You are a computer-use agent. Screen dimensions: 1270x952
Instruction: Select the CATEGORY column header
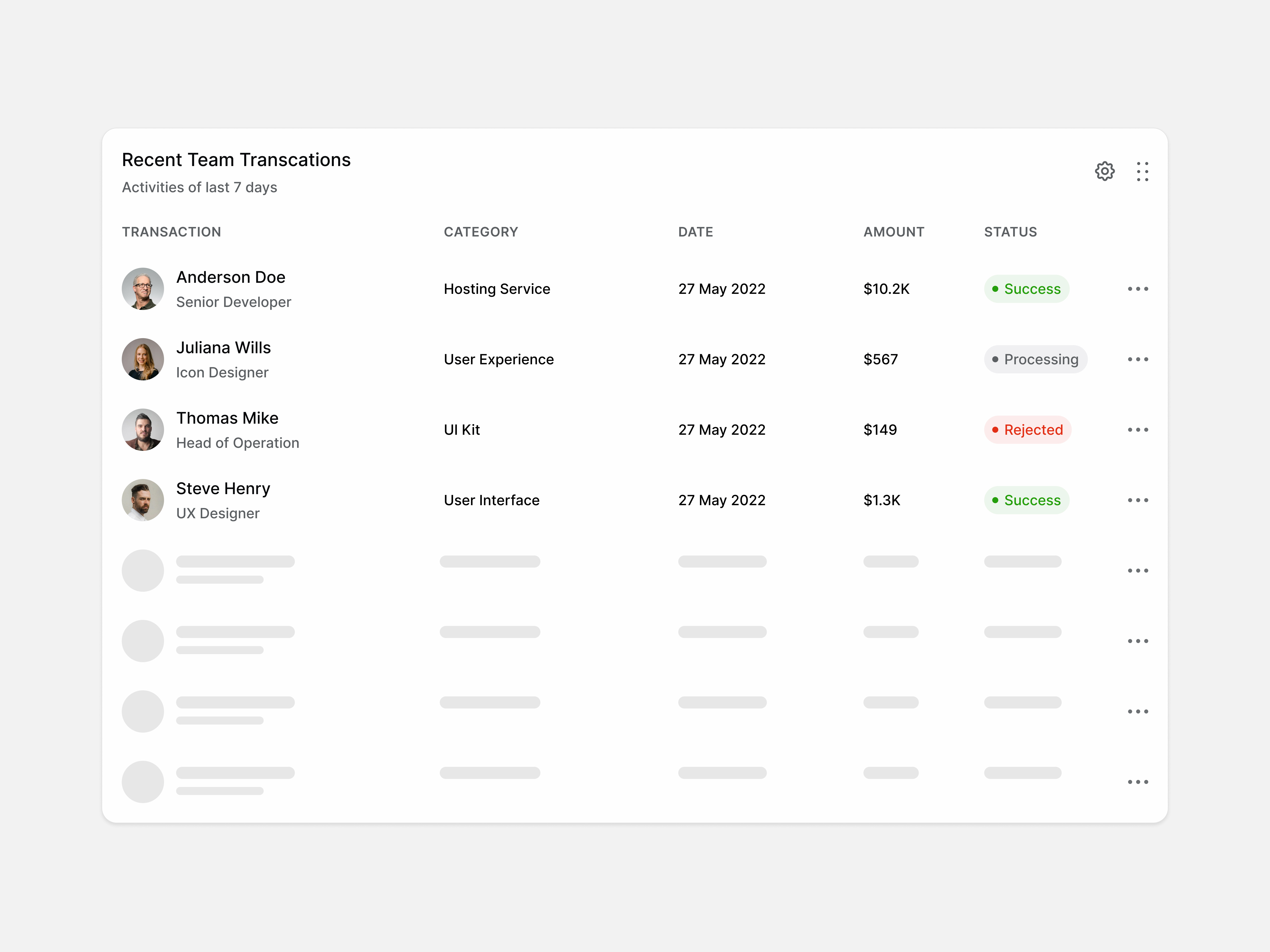(x=481, y=231)
